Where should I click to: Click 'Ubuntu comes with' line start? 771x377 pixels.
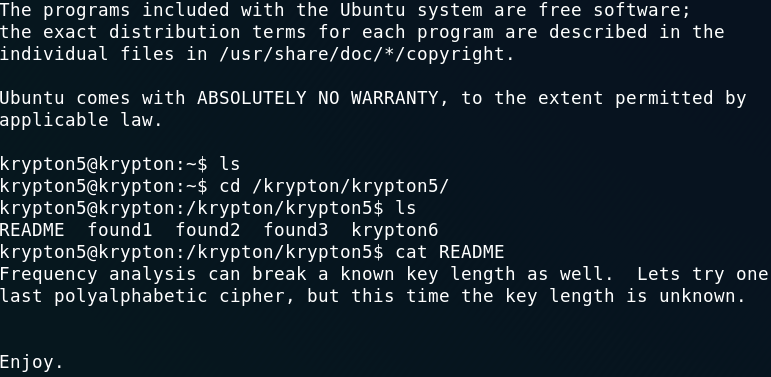point(92,98)
